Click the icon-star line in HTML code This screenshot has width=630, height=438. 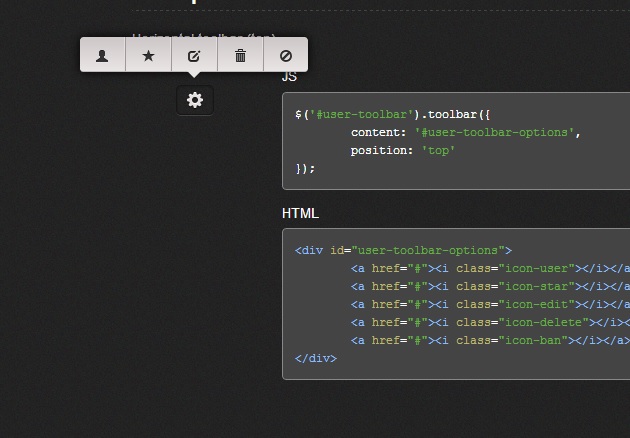(x=490, y=286)
